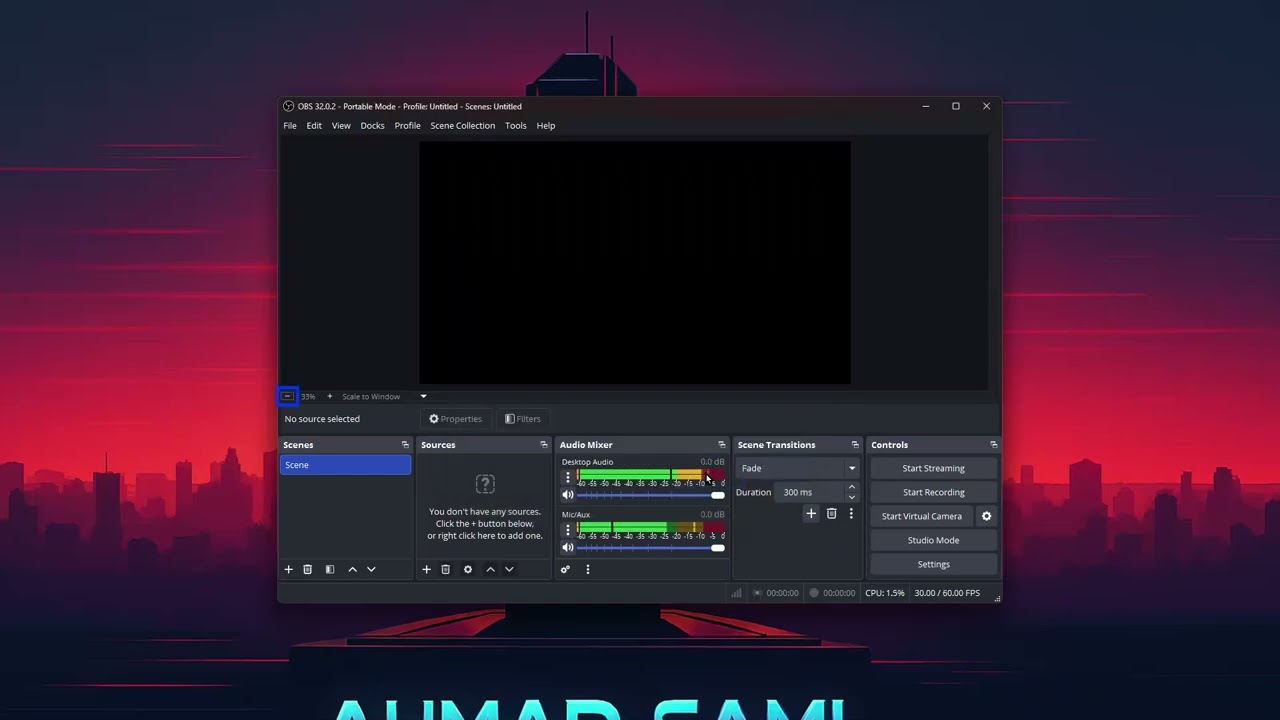
Task: Click the 300 ms duration field
Action: coord(811,492)
